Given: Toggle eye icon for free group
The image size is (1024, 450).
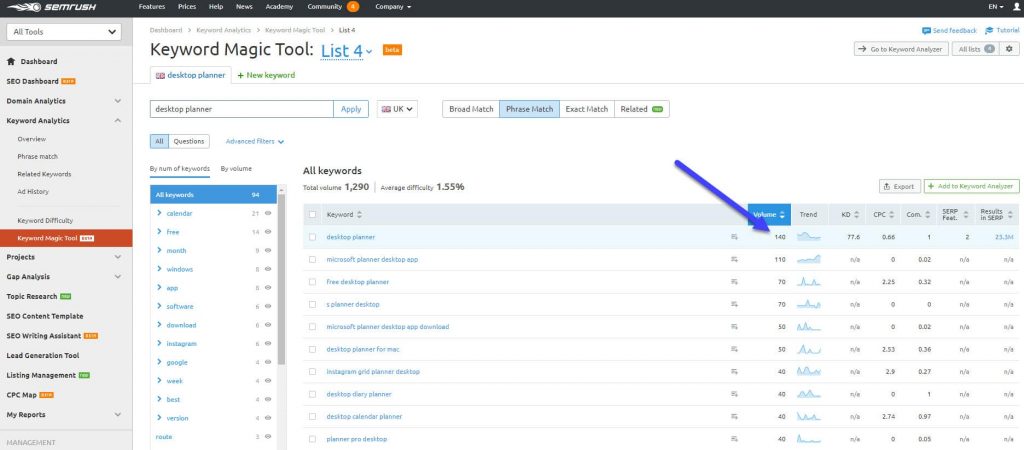Looking at the screenshot, I should pos(268,232).
